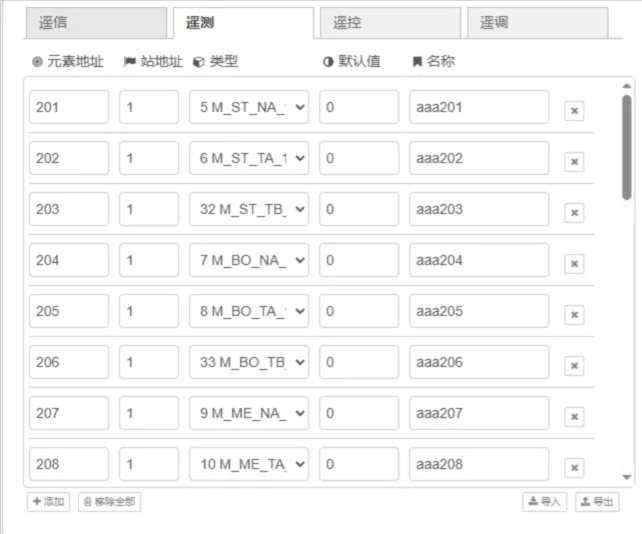Click the x icon for row aaa202
This screenshot has width=642, height=534.
574,161
